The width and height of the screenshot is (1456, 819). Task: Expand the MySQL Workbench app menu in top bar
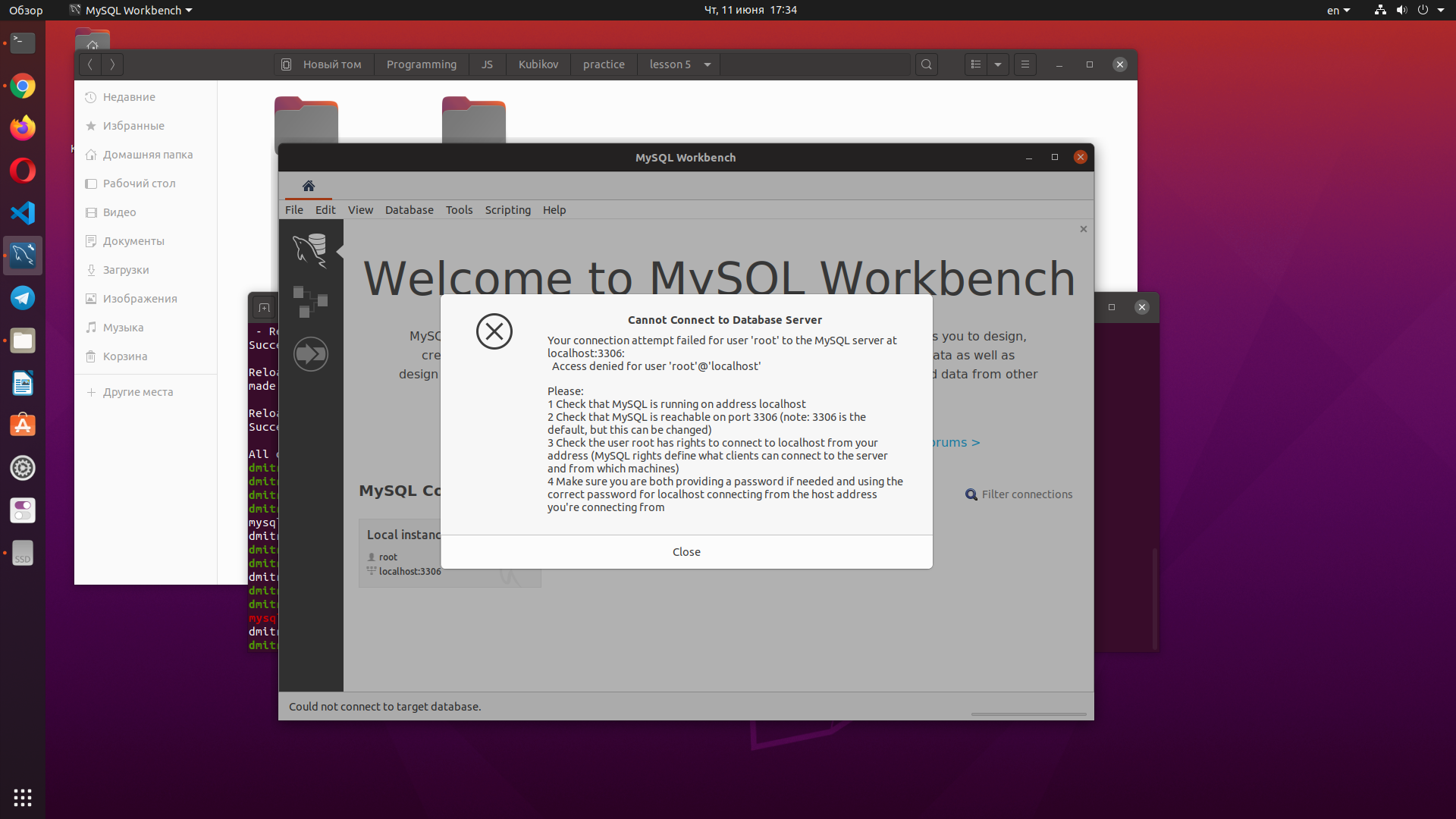tap(131, 10)
